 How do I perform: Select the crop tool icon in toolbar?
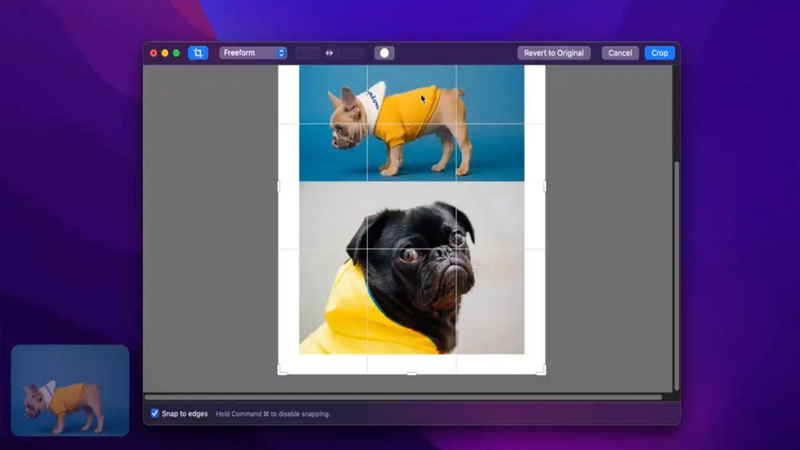[x=198, y=53]
